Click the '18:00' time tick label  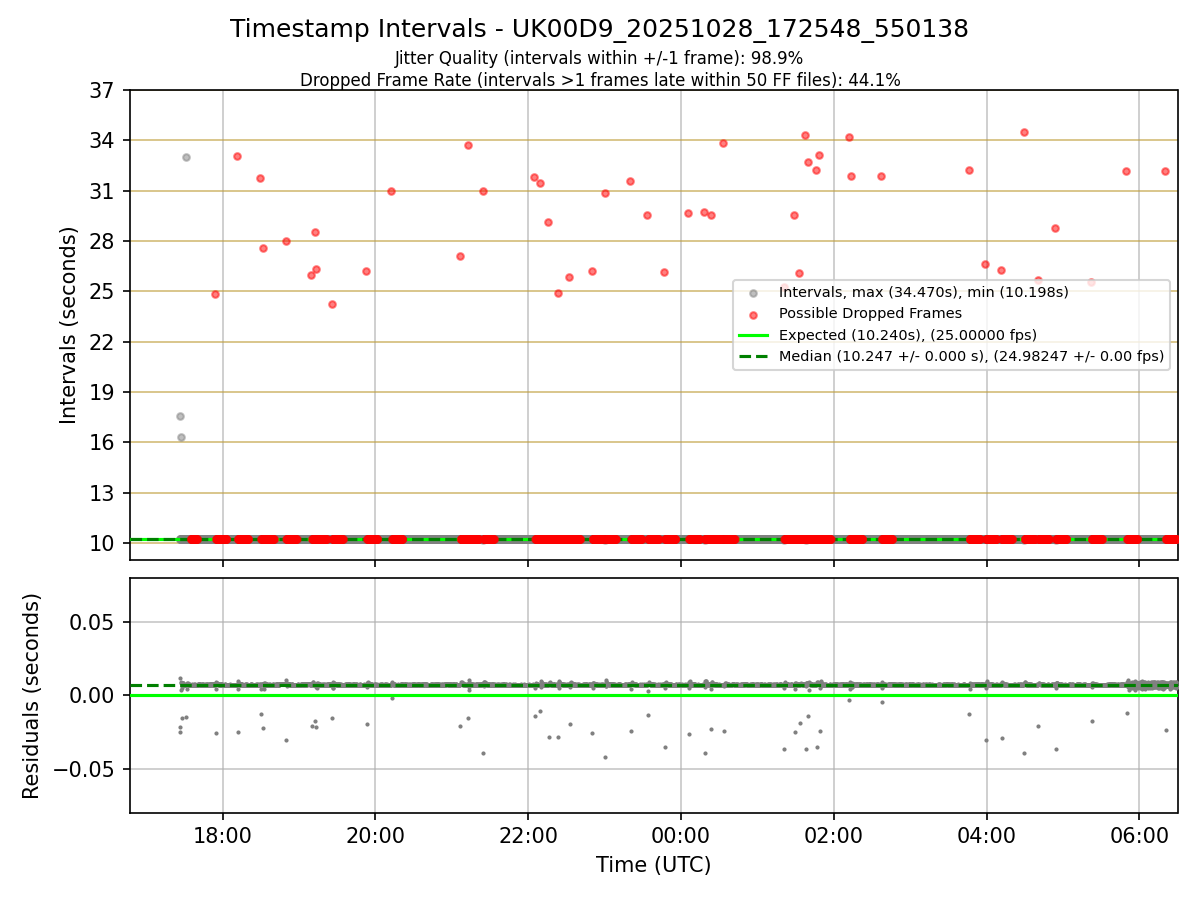click(x=222, y=836)
